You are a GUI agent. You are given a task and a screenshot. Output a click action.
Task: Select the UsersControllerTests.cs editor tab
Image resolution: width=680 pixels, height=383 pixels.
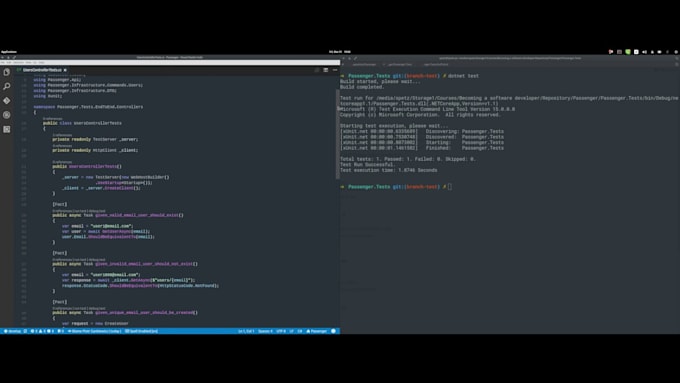click(42, 70)
